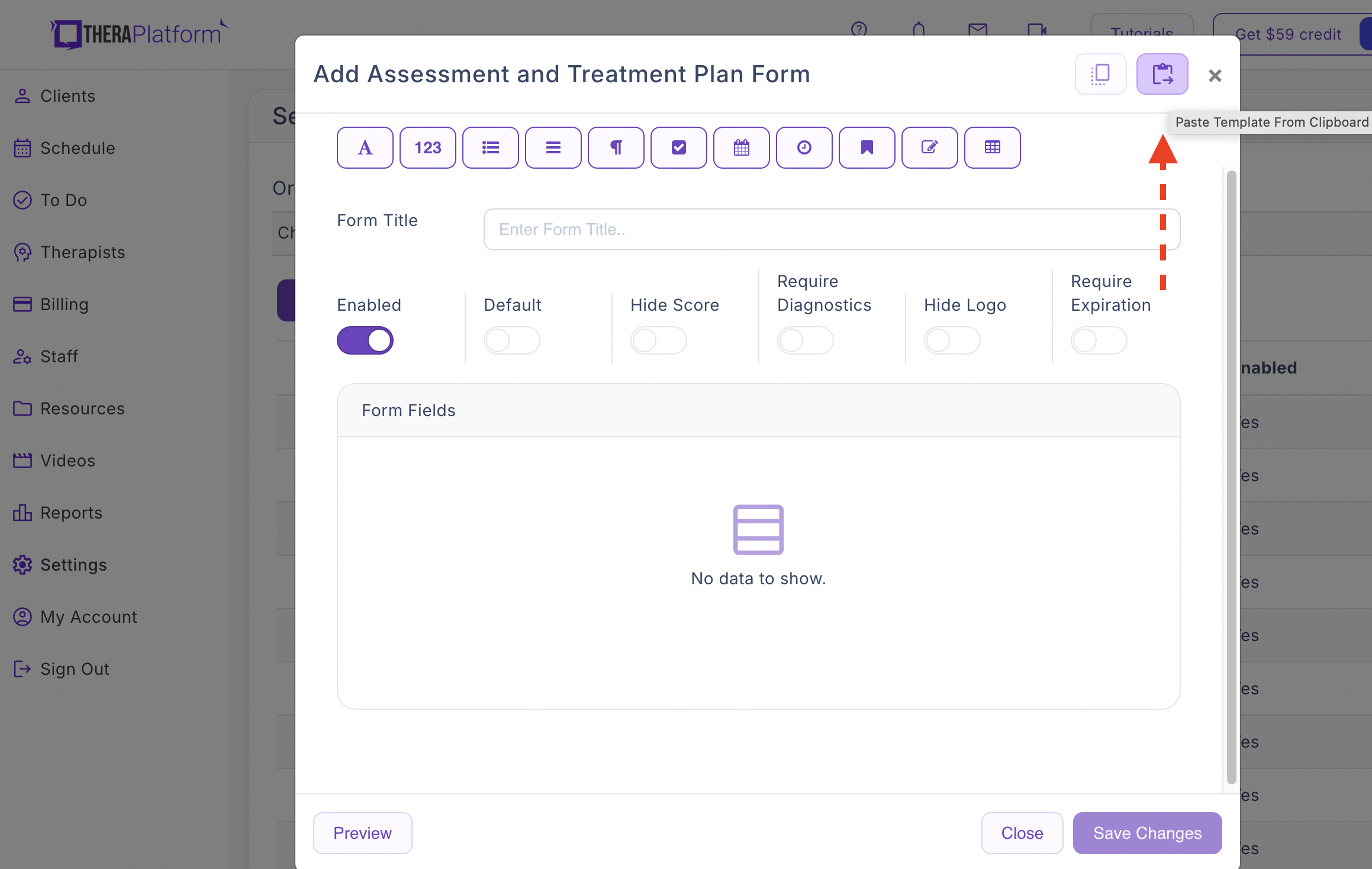This screenshot has height=869, width=1372.
Task: Turn off the Enabled toggle
Action: coord(365,340)
